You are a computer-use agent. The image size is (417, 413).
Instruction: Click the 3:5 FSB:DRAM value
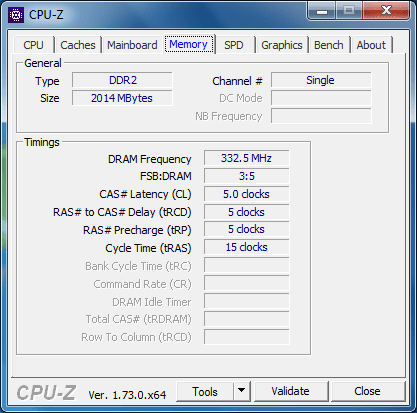pos(247,176)
